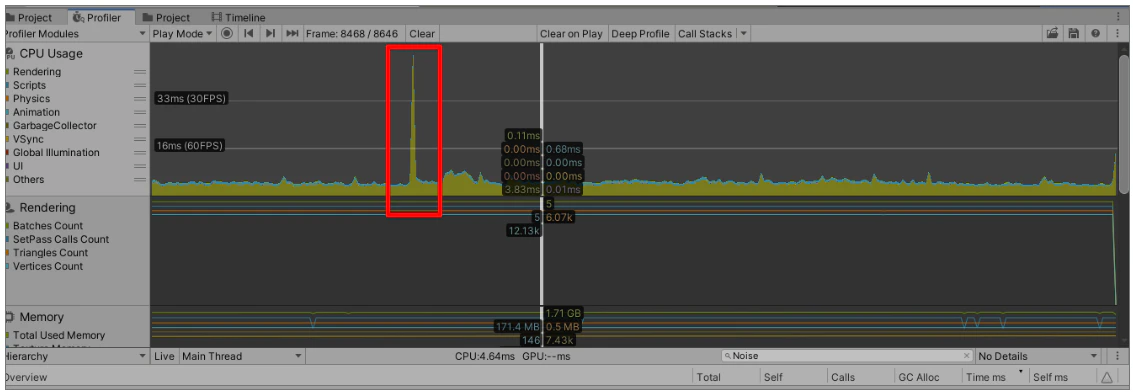
Task: Open the Play Mode target dropdown
Action: [182, 33]
